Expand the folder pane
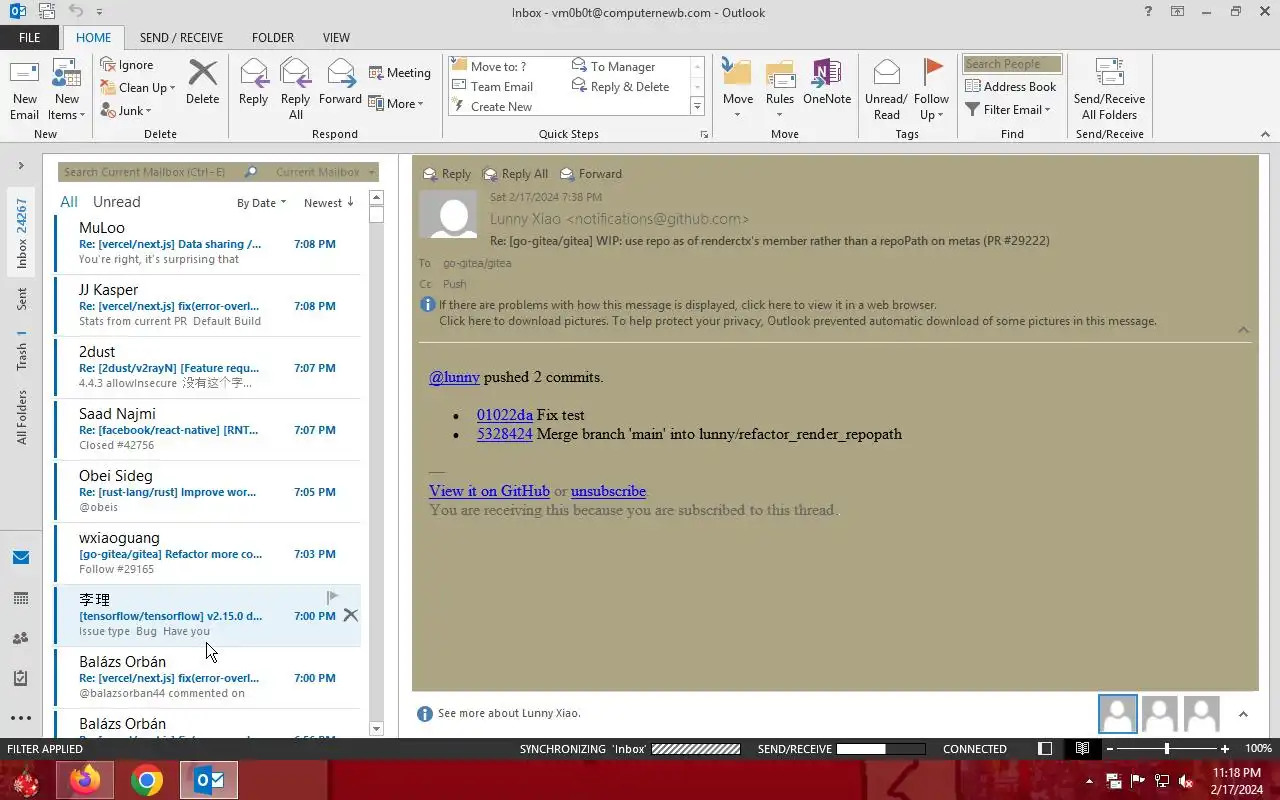1280x800 pixels. tap(20, 165)
